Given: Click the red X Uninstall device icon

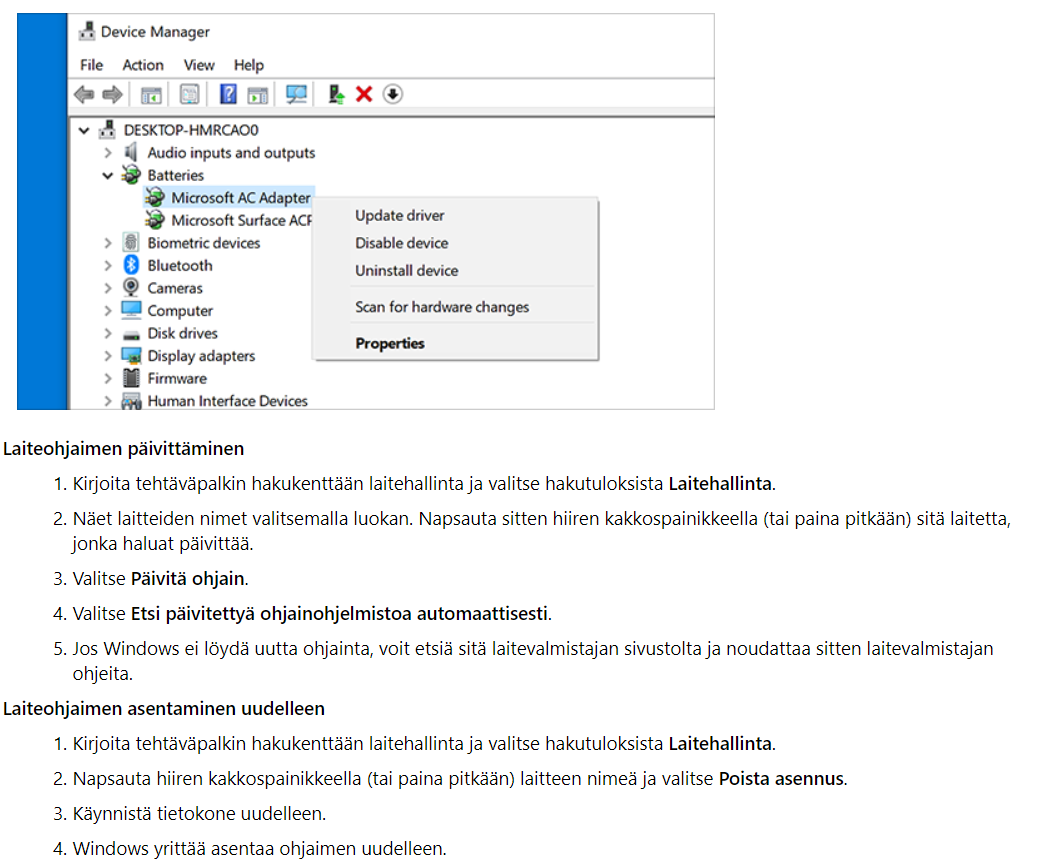Looking at the screenshot, I should [364, 95].
